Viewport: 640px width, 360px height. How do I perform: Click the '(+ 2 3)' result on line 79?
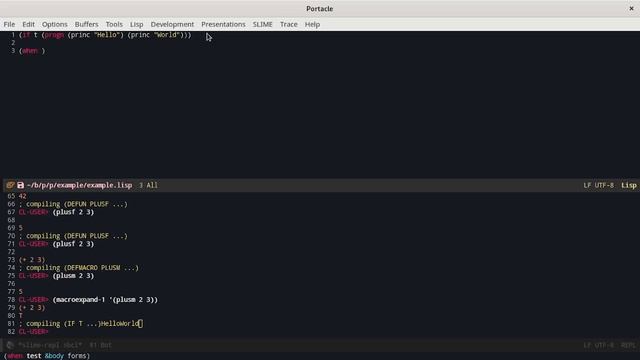click(x=32, y=307)
